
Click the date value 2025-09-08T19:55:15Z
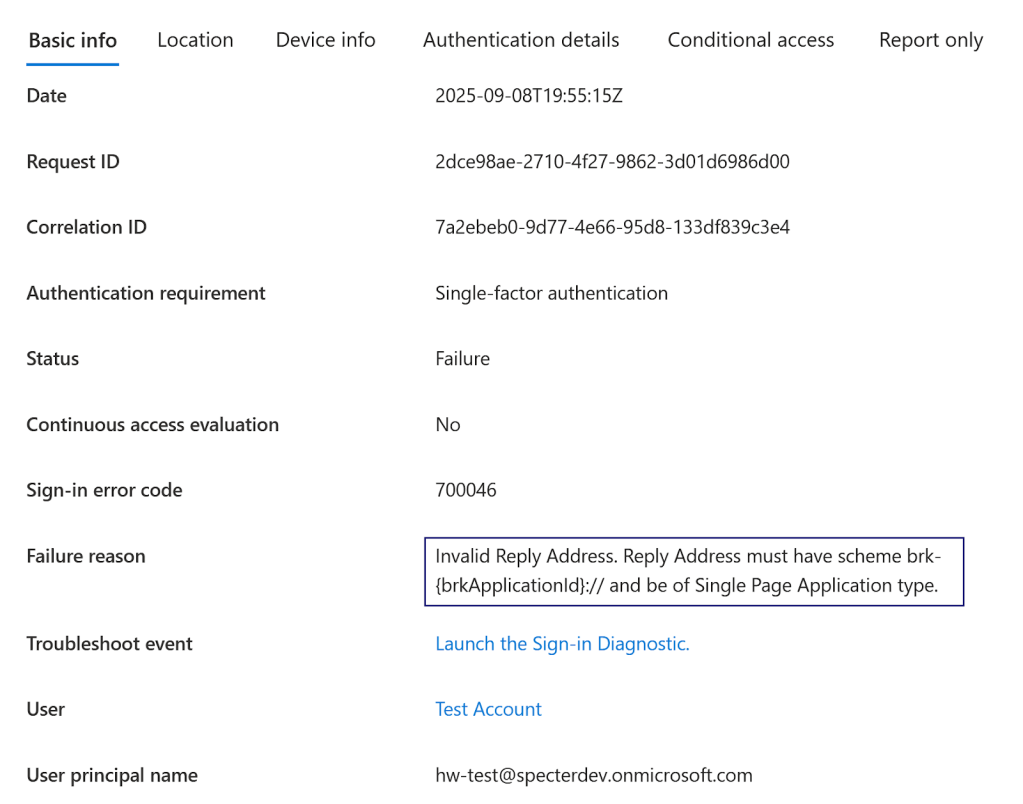(x=529, y=96)
